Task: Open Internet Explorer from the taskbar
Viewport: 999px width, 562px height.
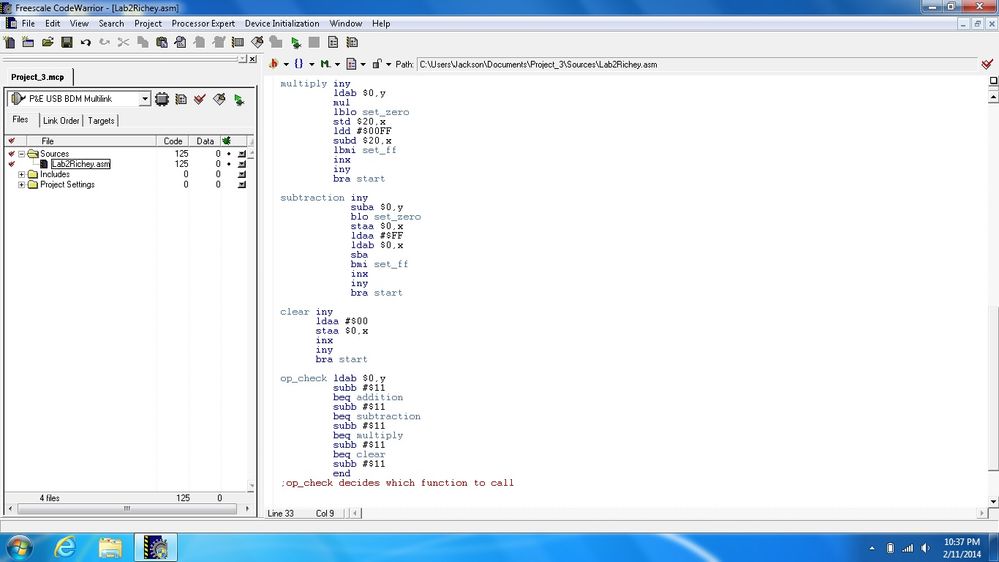Action: click(66, 547)
